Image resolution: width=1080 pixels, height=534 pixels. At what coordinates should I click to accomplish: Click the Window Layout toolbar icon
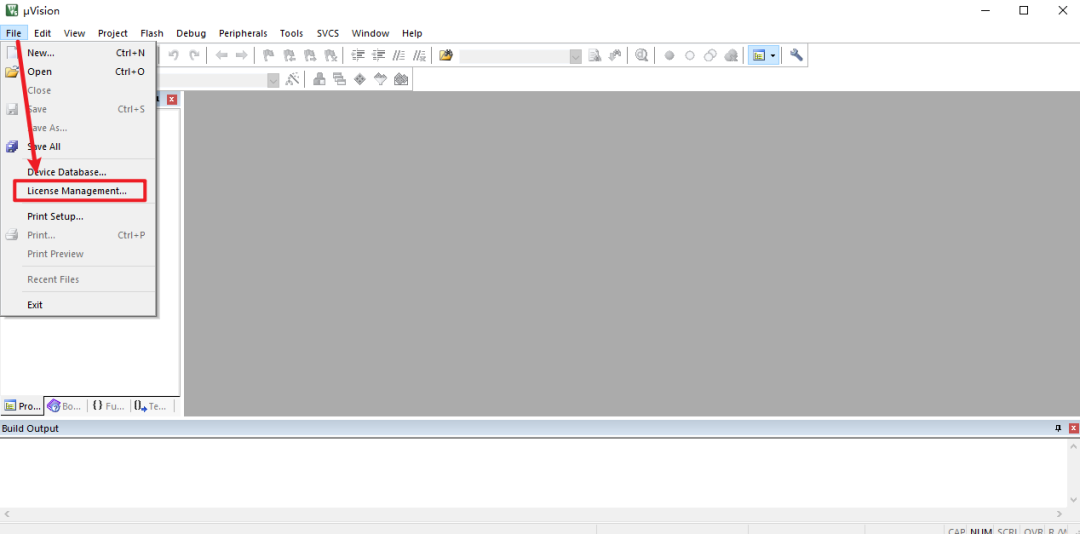(x=759, y=55)
